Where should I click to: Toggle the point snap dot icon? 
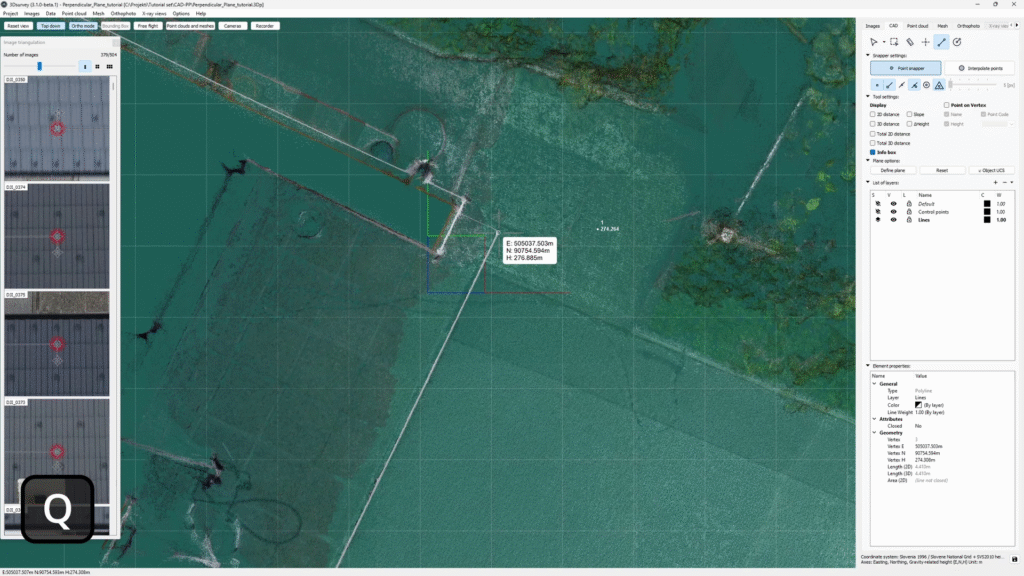click(x=877, y=85)
